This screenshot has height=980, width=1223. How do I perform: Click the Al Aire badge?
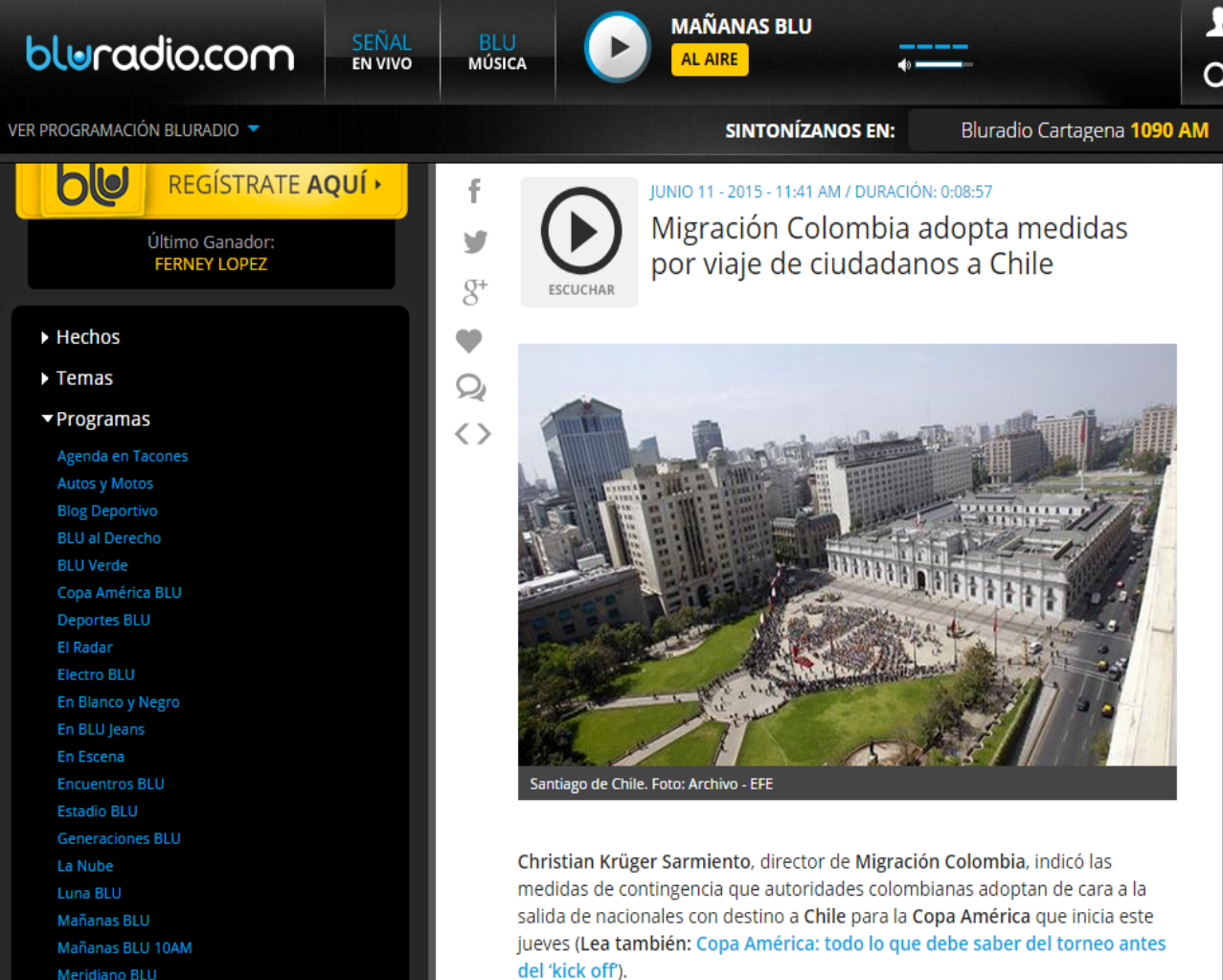tap(710, 59)
